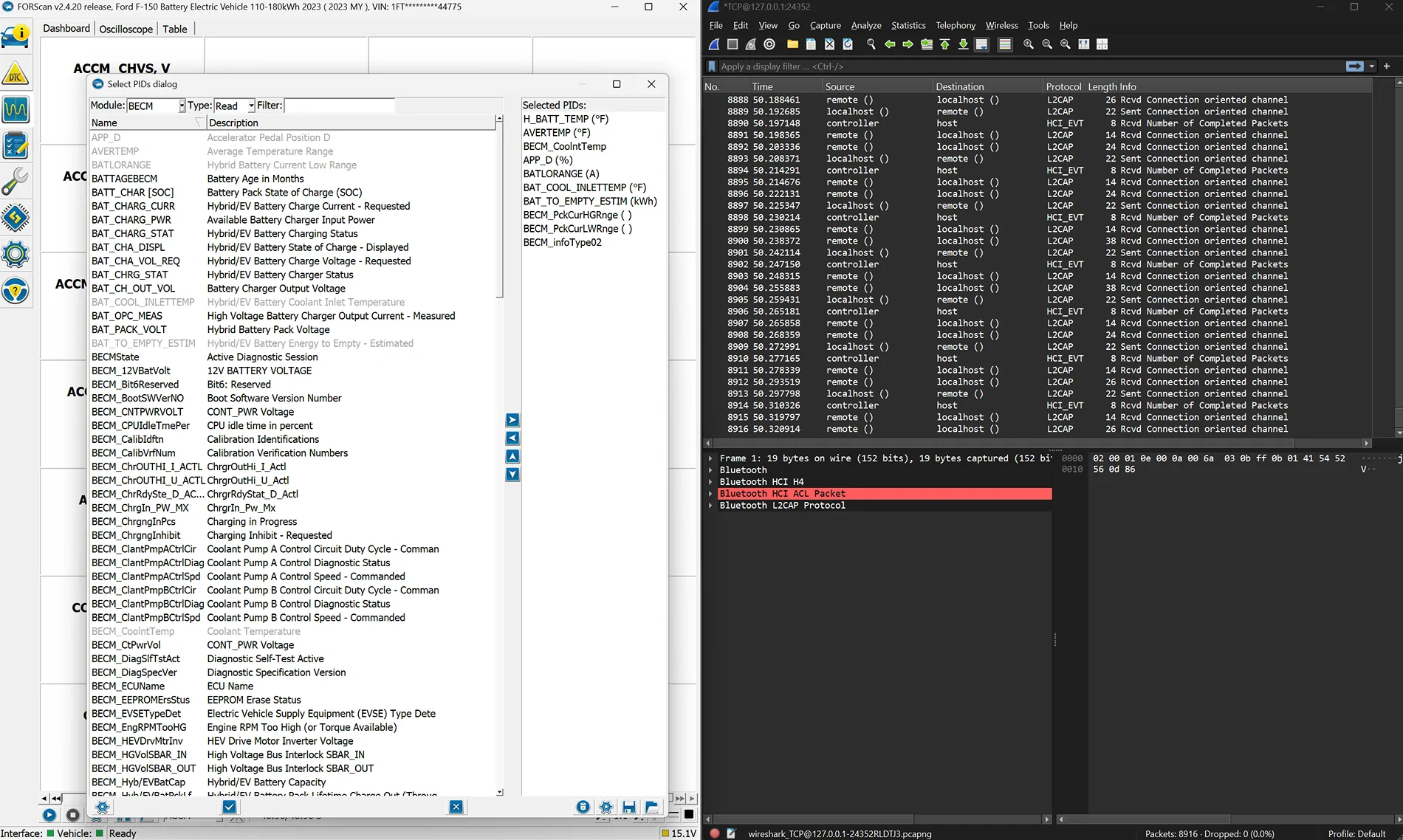This screenshot has height=840, width=1403.
Task: Open the Wireshark Statistics menu
Action: (x=908, y=25)
